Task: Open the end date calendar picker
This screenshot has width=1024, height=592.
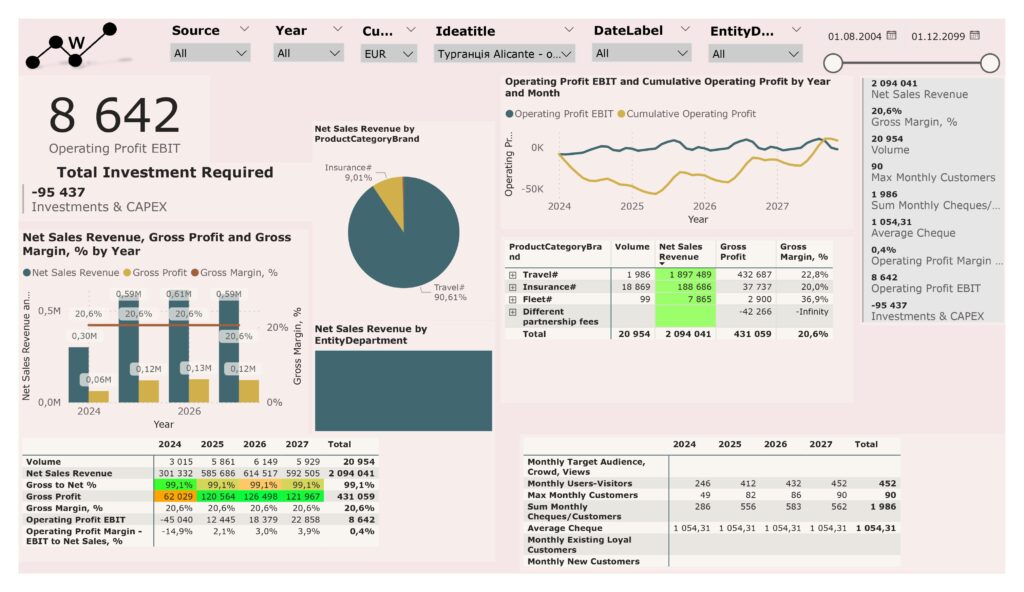Action: [x=974, y=36]
